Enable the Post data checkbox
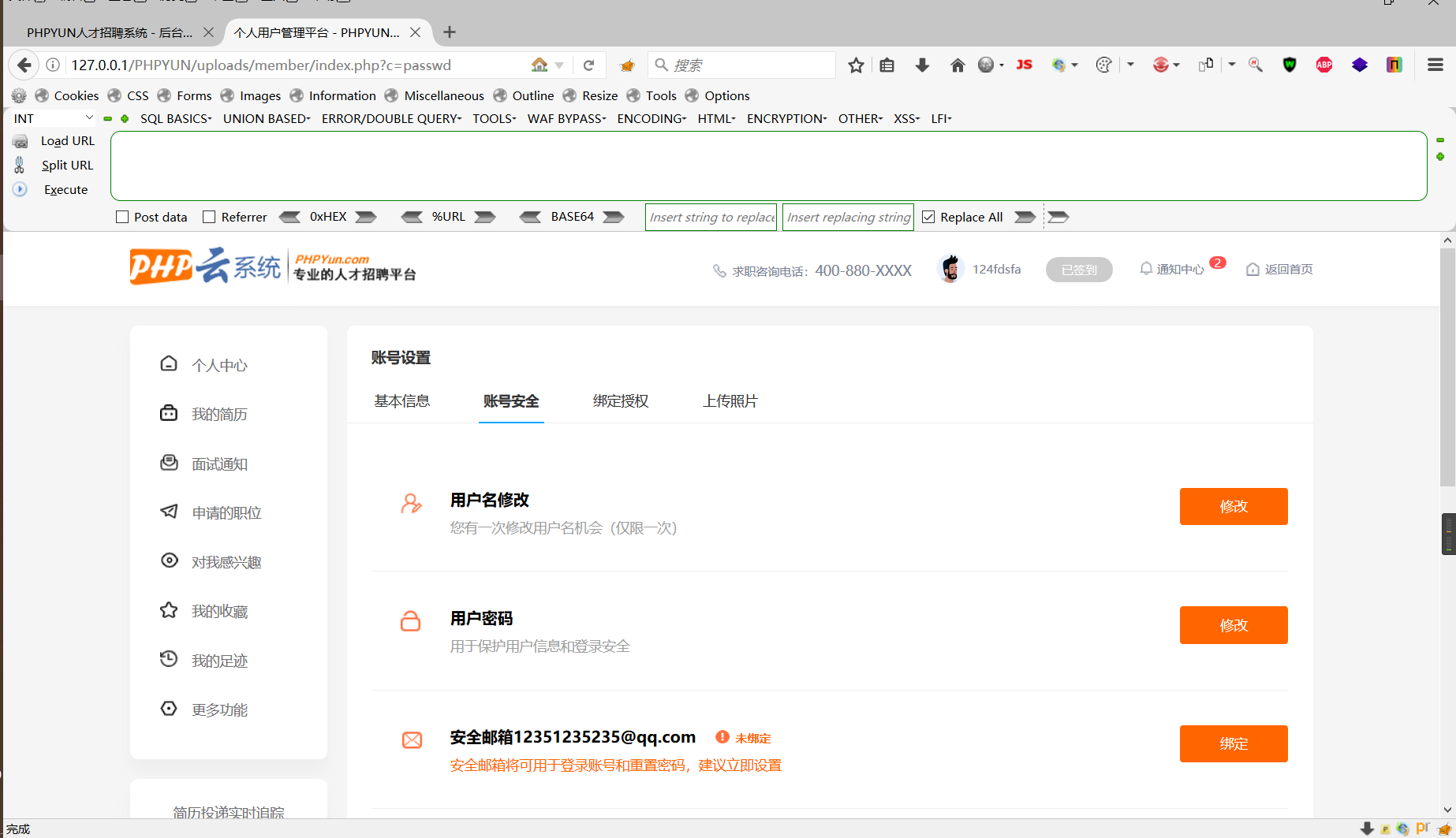The image size is (1456, 838). tap(122, 216)
